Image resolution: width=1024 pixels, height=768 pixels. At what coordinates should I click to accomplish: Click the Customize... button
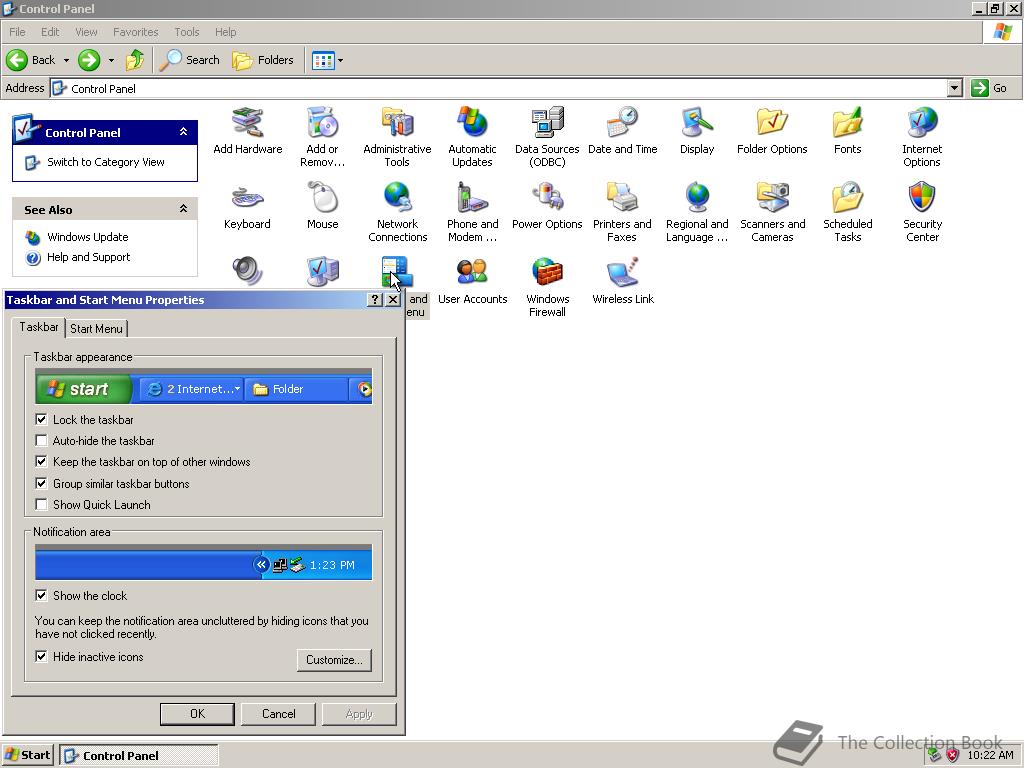pyautogui.click(x=334, y=660)
